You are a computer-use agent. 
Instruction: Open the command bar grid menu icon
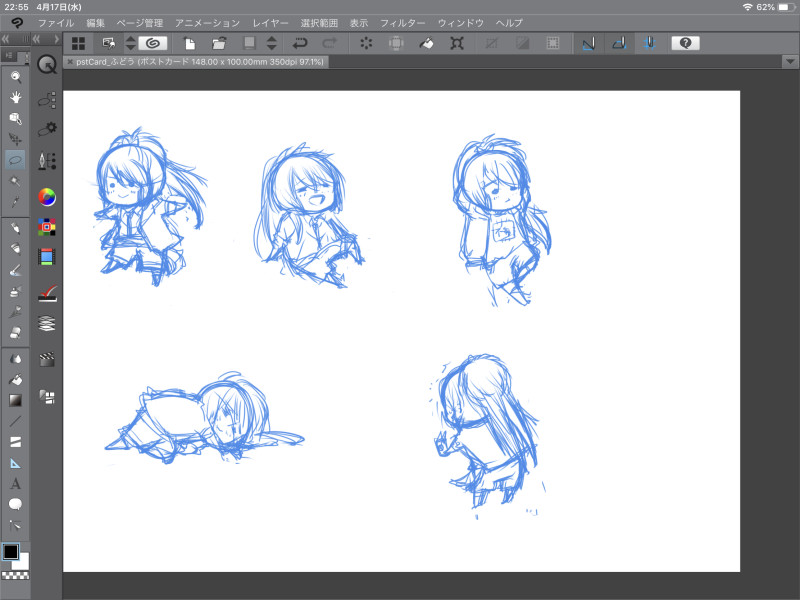pos(79,43)
